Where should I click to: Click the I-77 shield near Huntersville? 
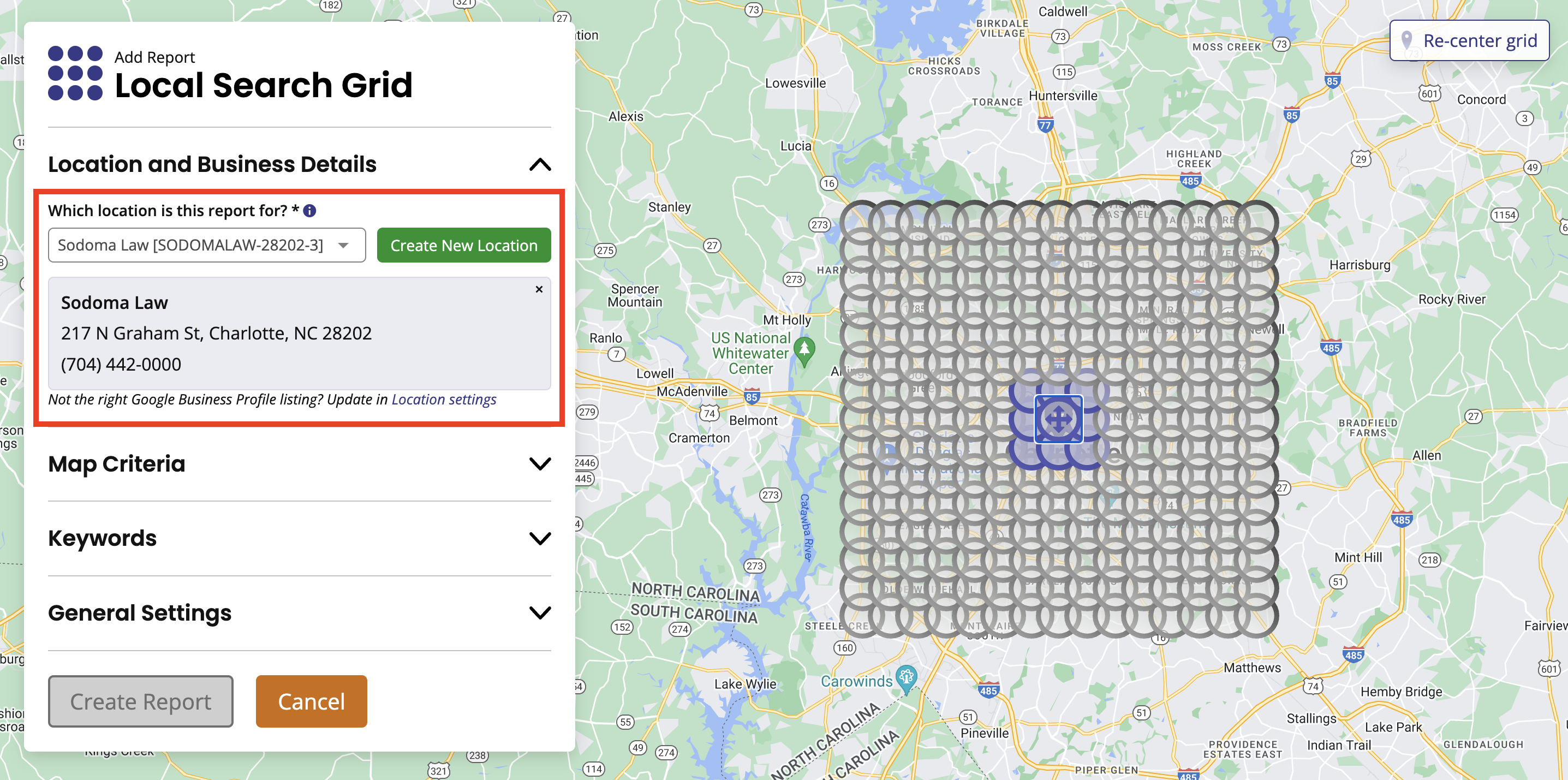pyautogui.click(x=1045, y=125)
